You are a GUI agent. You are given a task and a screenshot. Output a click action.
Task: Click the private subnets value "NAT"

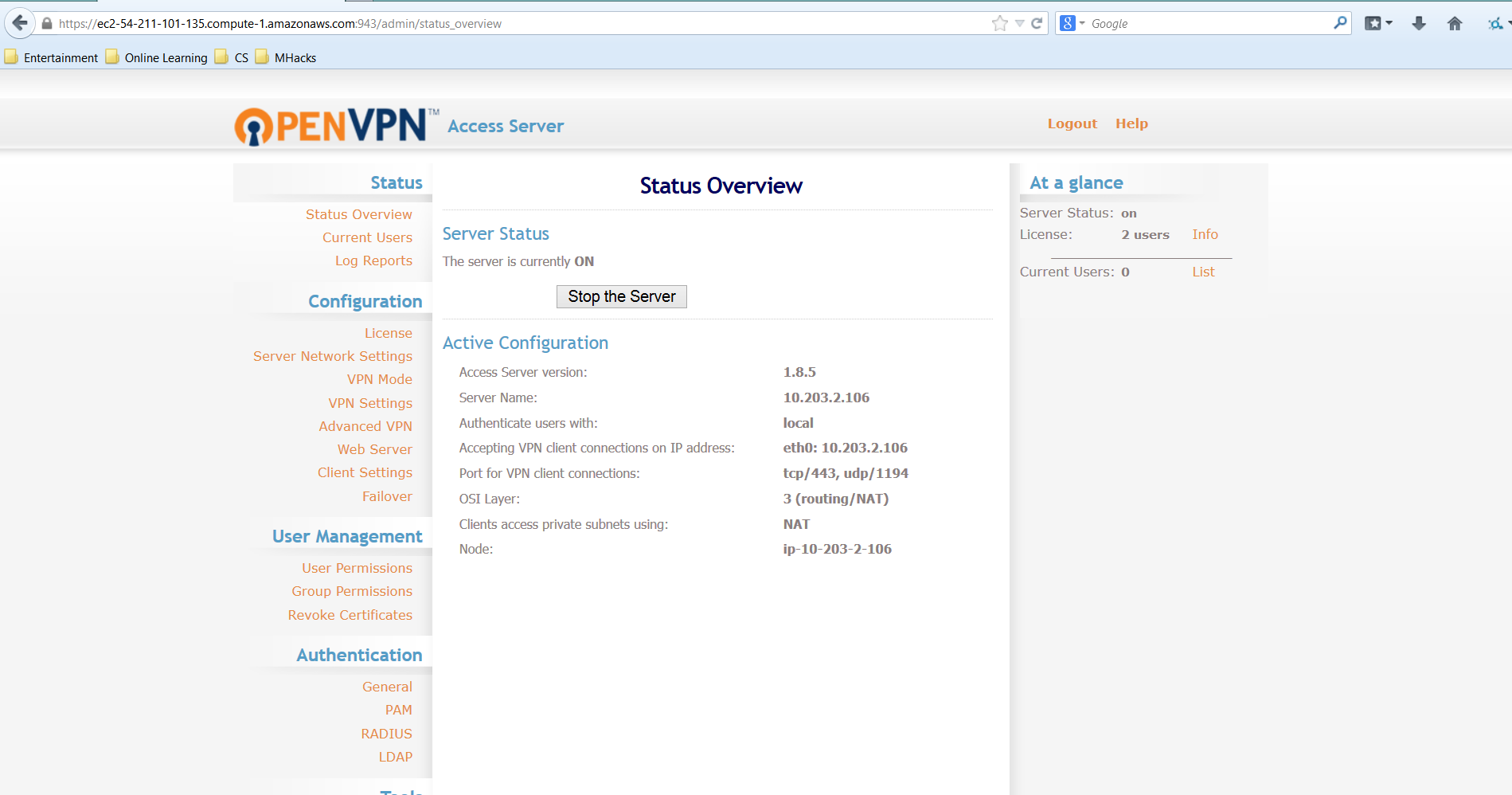[x=796, y=524]
